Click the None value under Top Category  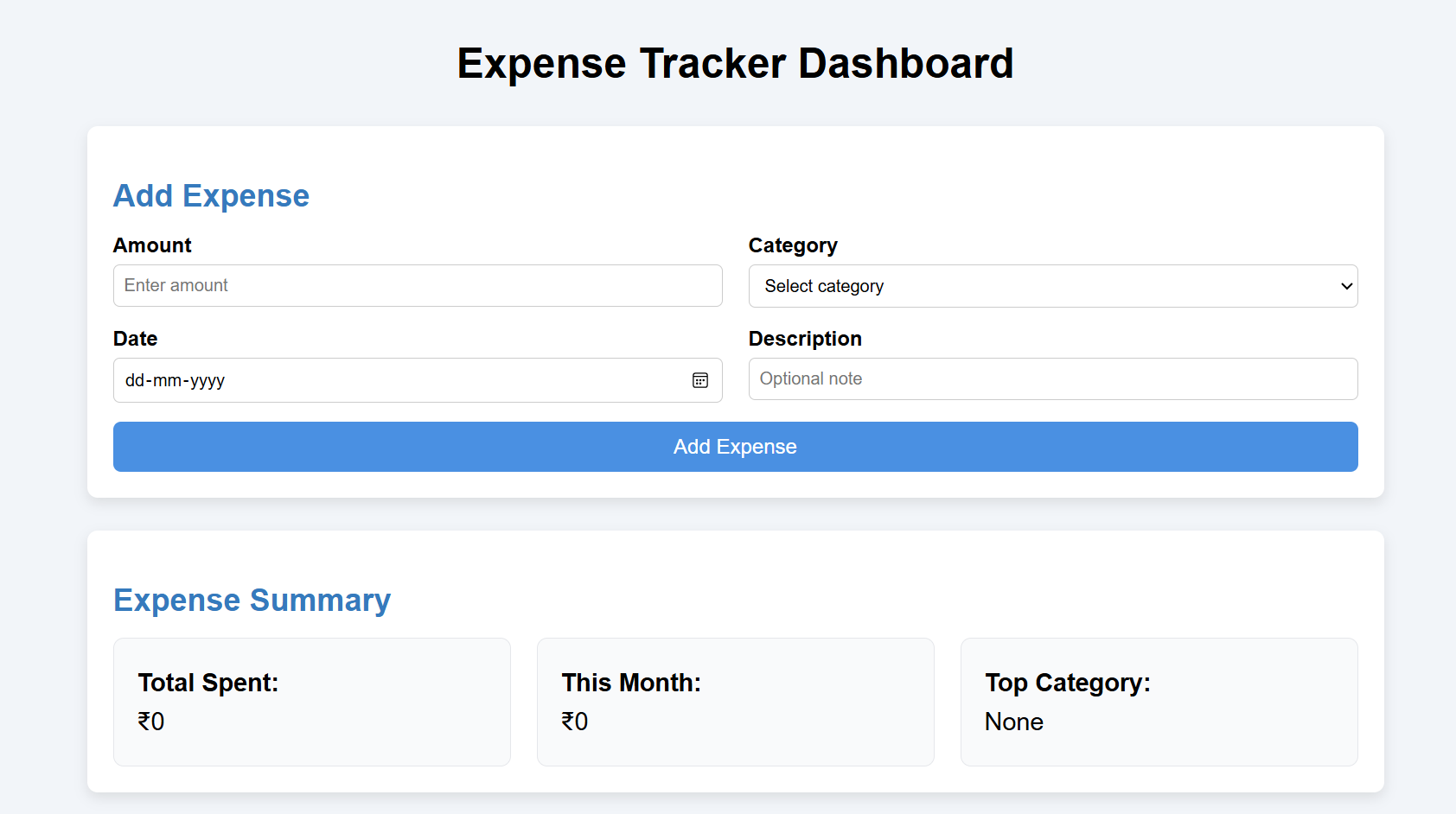(1013, 722)
